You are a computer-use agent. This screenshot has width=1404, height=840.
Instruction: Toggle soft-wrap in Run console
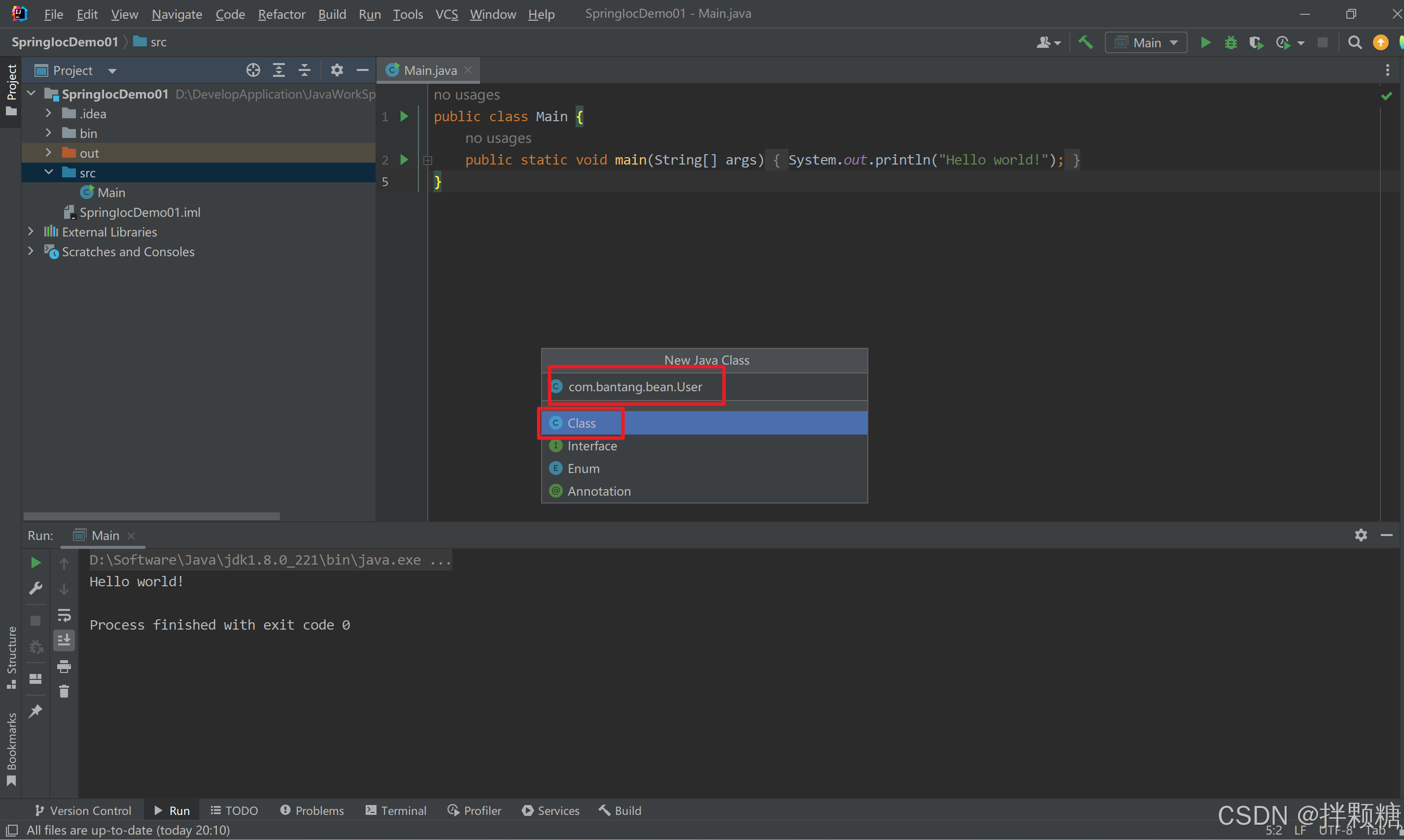click(64, 615)
